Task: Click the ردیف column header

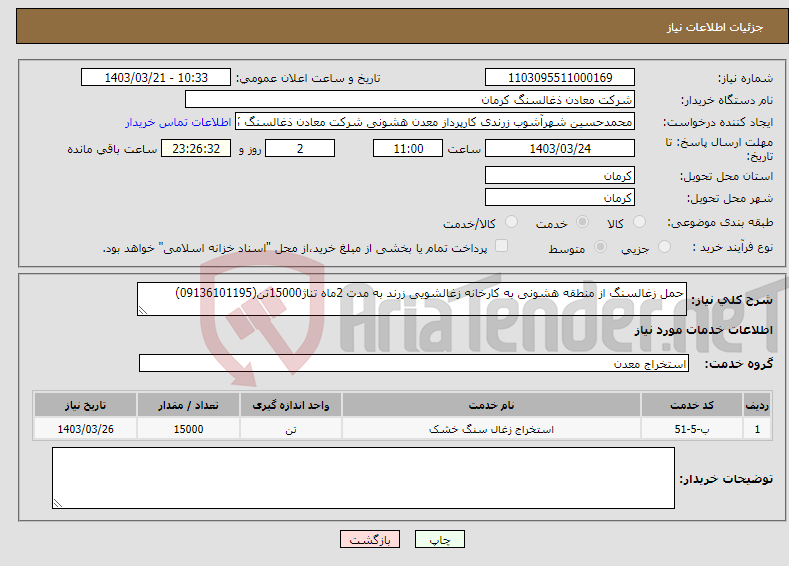Action: click(x=757, y=405)
